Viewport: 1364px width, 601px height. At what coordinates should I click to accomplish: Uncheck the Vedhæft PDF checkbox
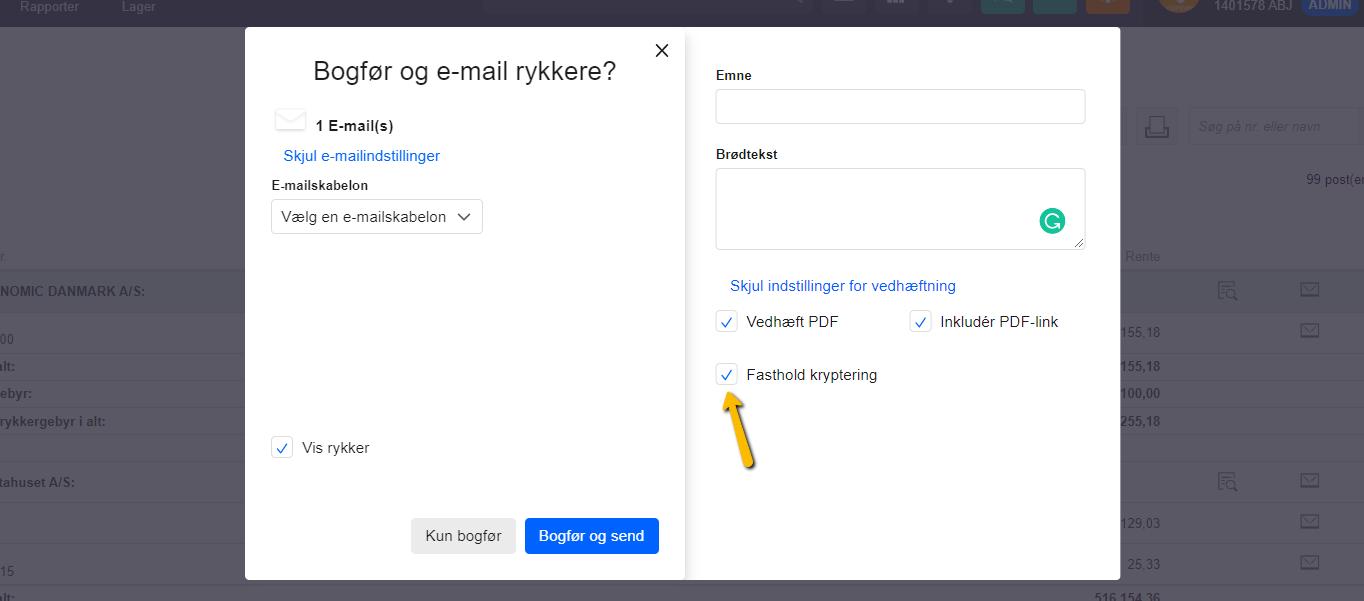pos(726,321)
